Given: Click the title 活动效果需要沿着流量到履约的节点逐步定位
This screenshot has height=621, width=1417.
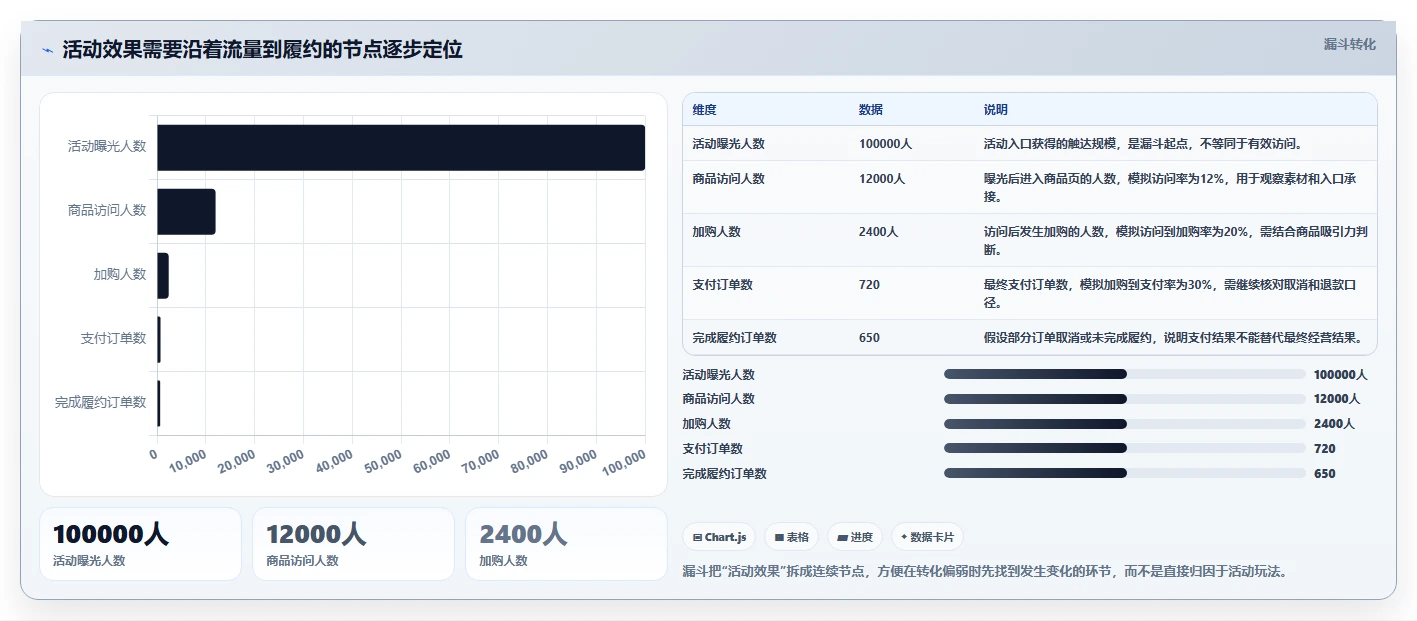Looking at the screenshot, I should click(x=262, y=50).
